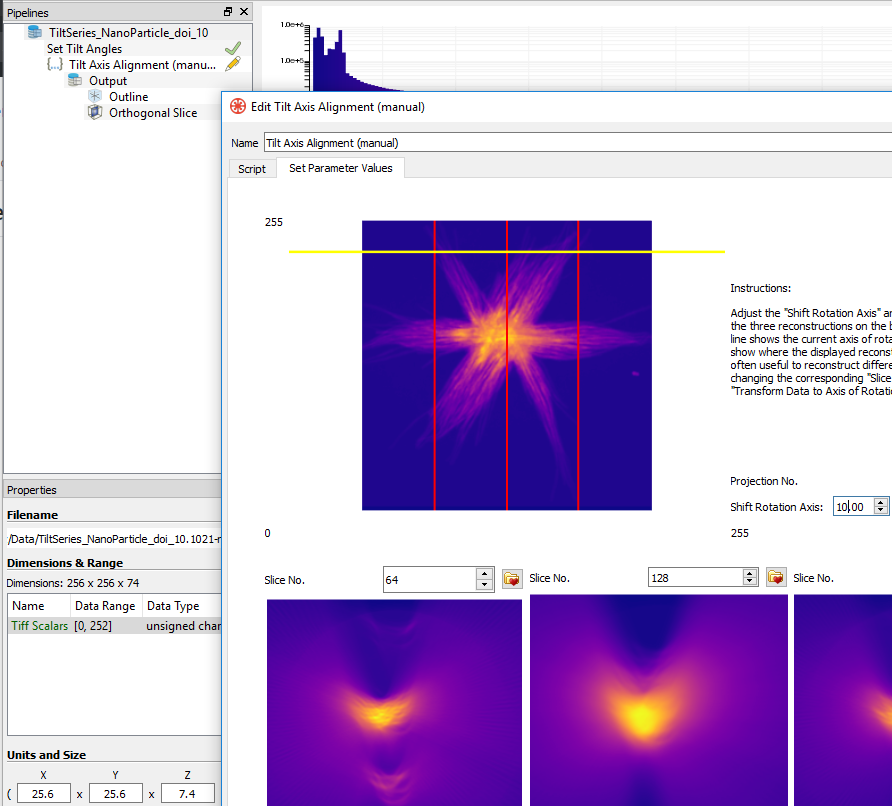Click the Data Type column header
The width and height of the screenshot is (892, 806).
[x=181, y=606]
